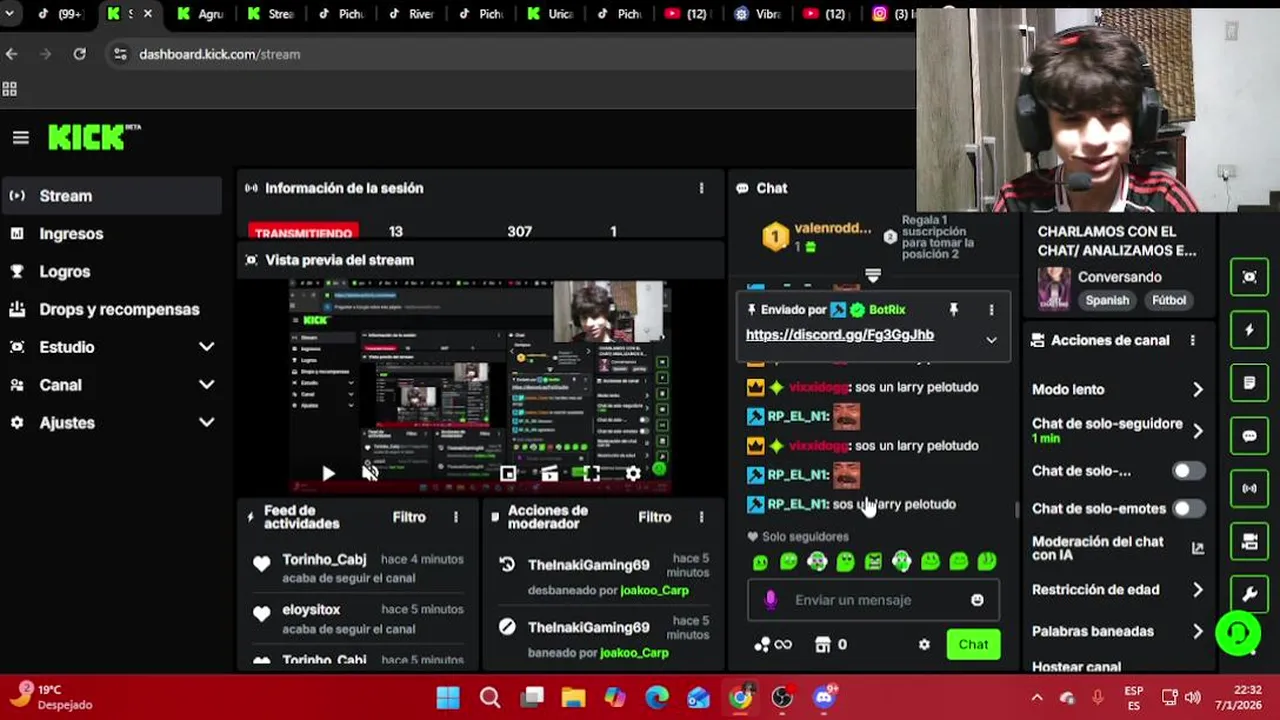Open the stream preview settings gear
Viewport: 1280px width, 720px height.
(633, 473)
